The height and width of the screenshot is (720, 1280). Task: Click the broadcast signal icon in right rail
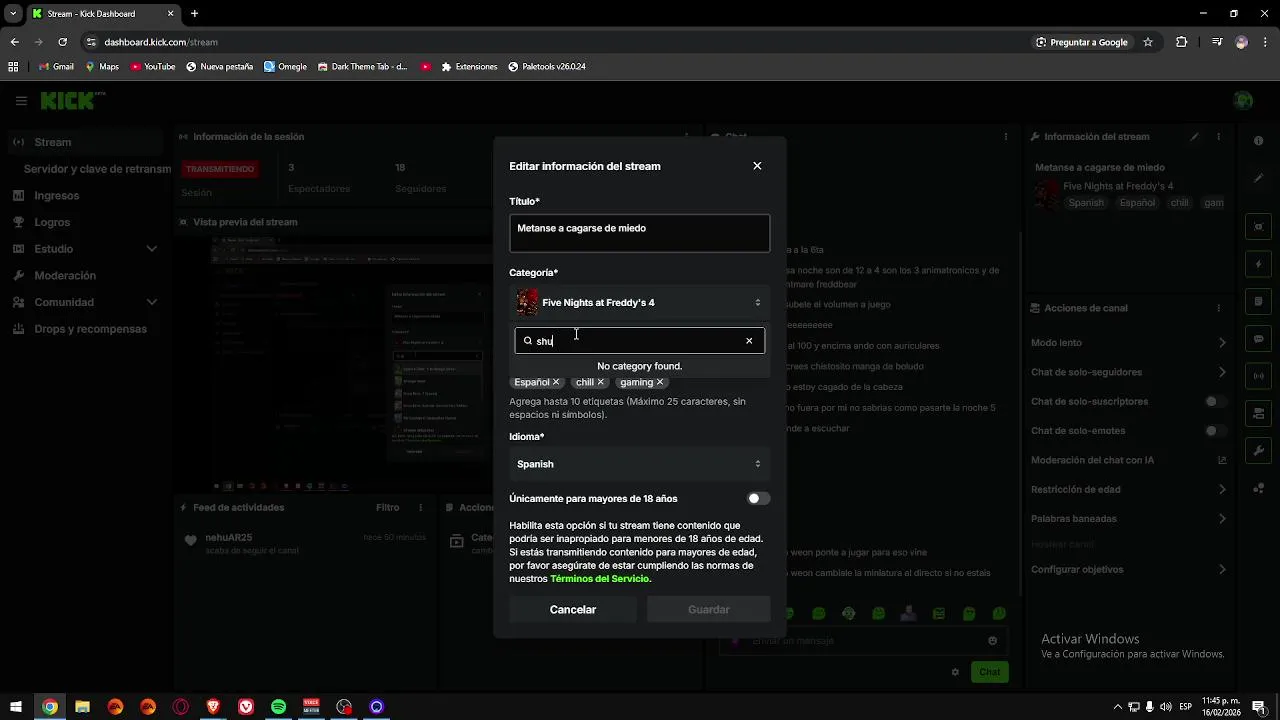pos(1259,376)
